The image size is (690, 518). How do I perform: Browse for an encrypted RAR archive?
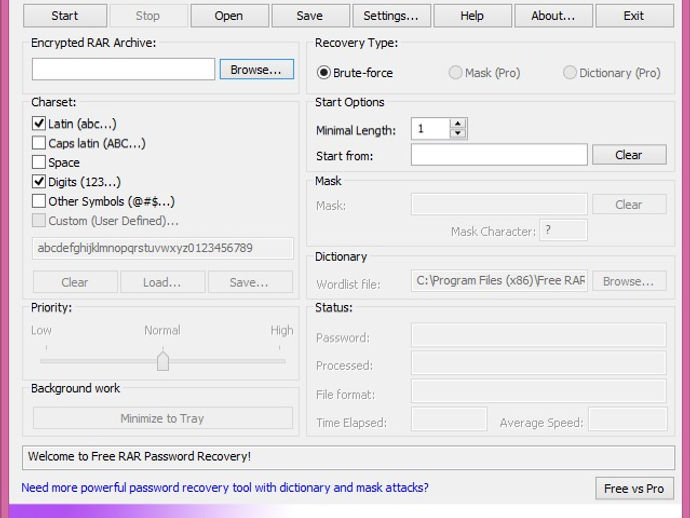tap(257, 70)
